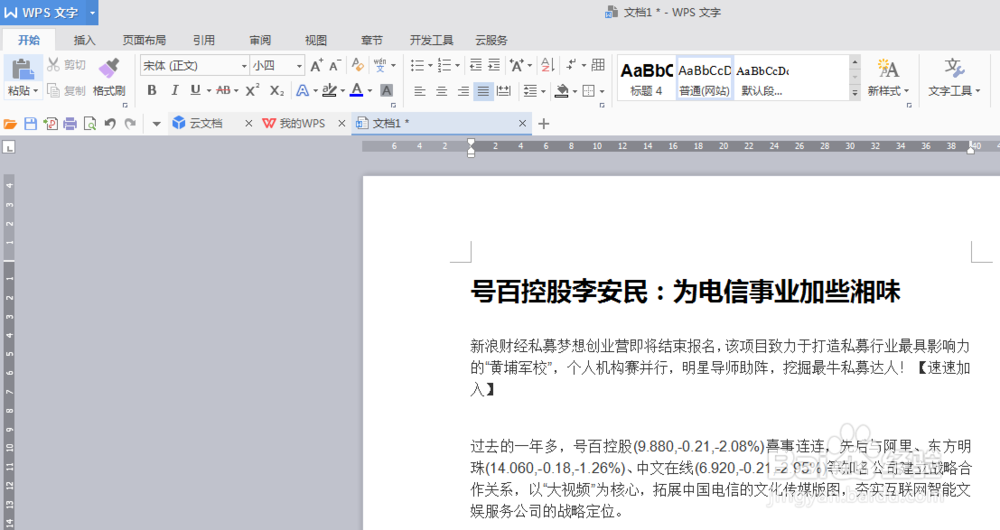Viewport: 1000px width, 530px height.
Task: Open the 我的WPS document tab
Action: (x=302, y=124)
